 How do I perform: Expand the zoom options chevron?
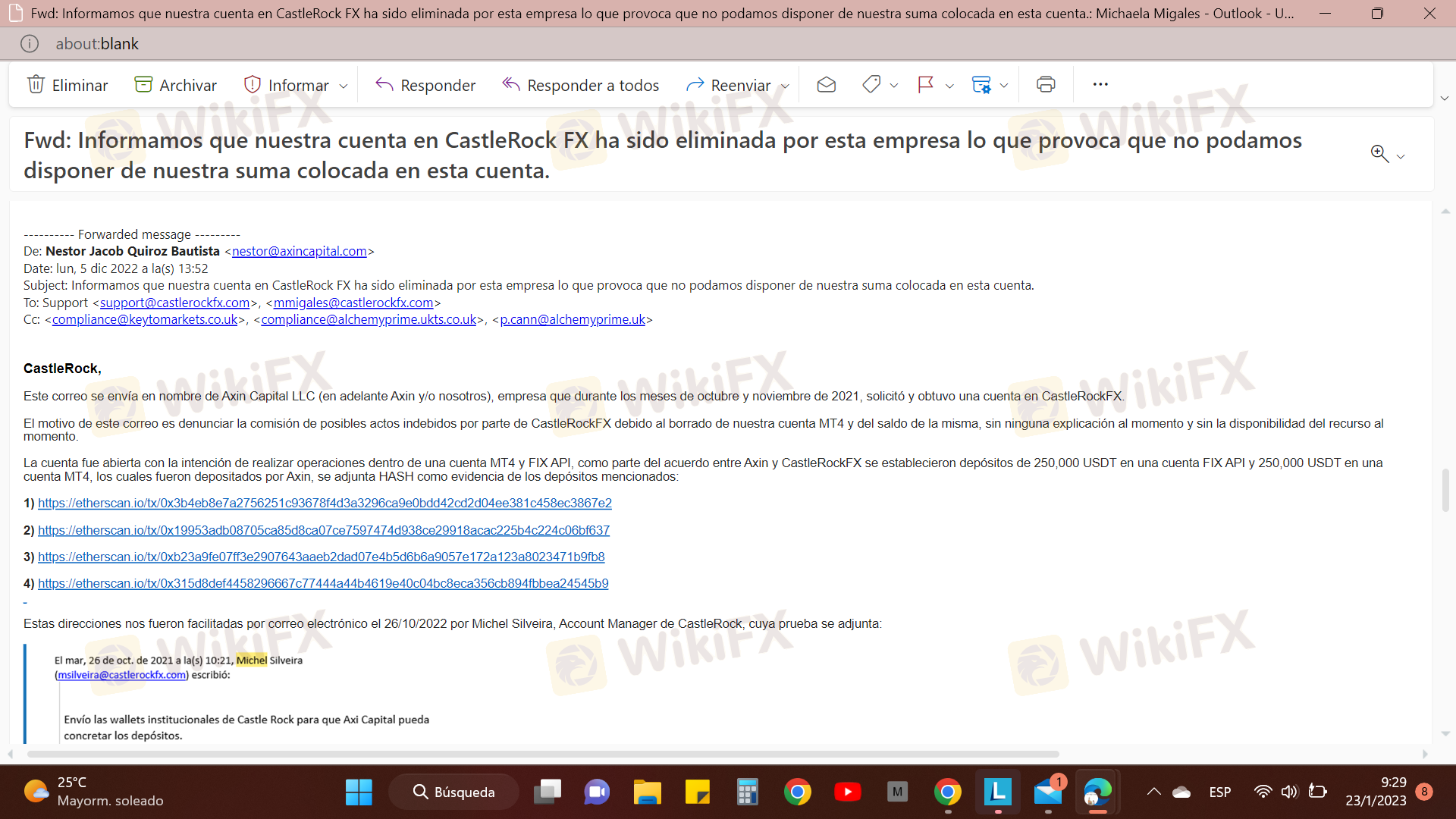pyautogui.click(x=1401, y=156)
